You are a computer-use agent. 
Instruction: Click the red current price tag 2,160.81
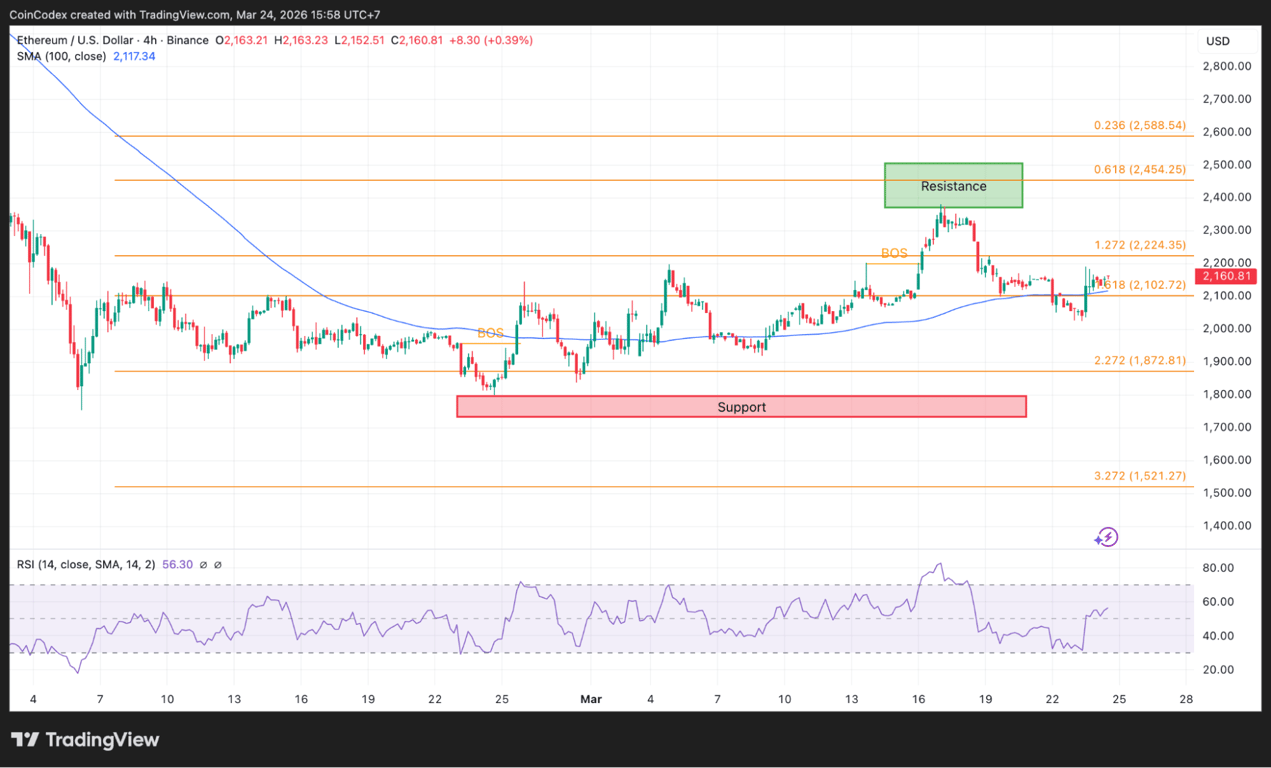(x=1226, y=275)
